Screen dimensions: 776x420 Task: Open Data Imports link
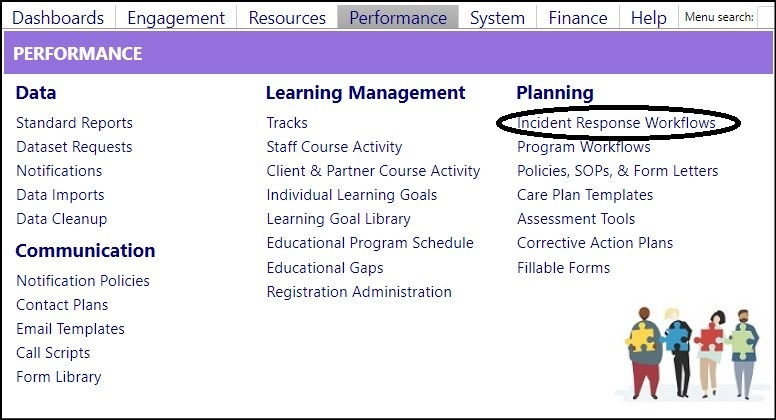click(60, 195)
